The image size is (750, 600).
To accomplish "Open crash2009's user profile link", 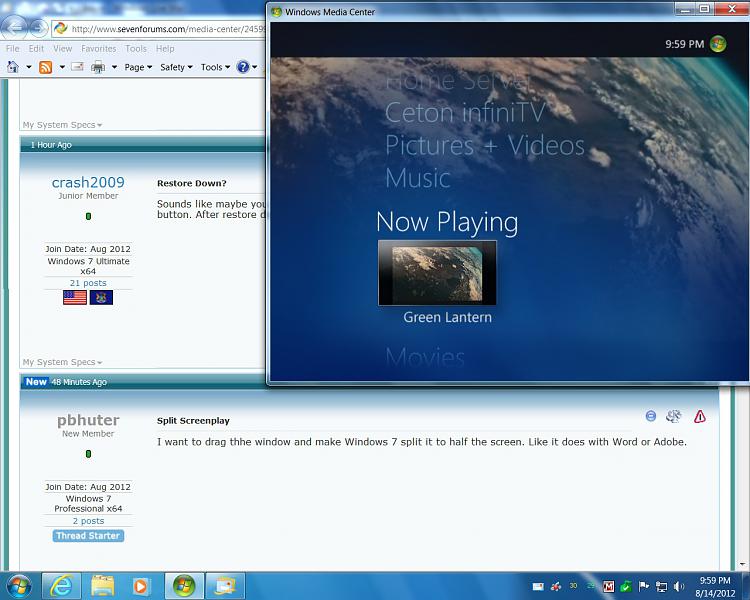I will (88, 182).
